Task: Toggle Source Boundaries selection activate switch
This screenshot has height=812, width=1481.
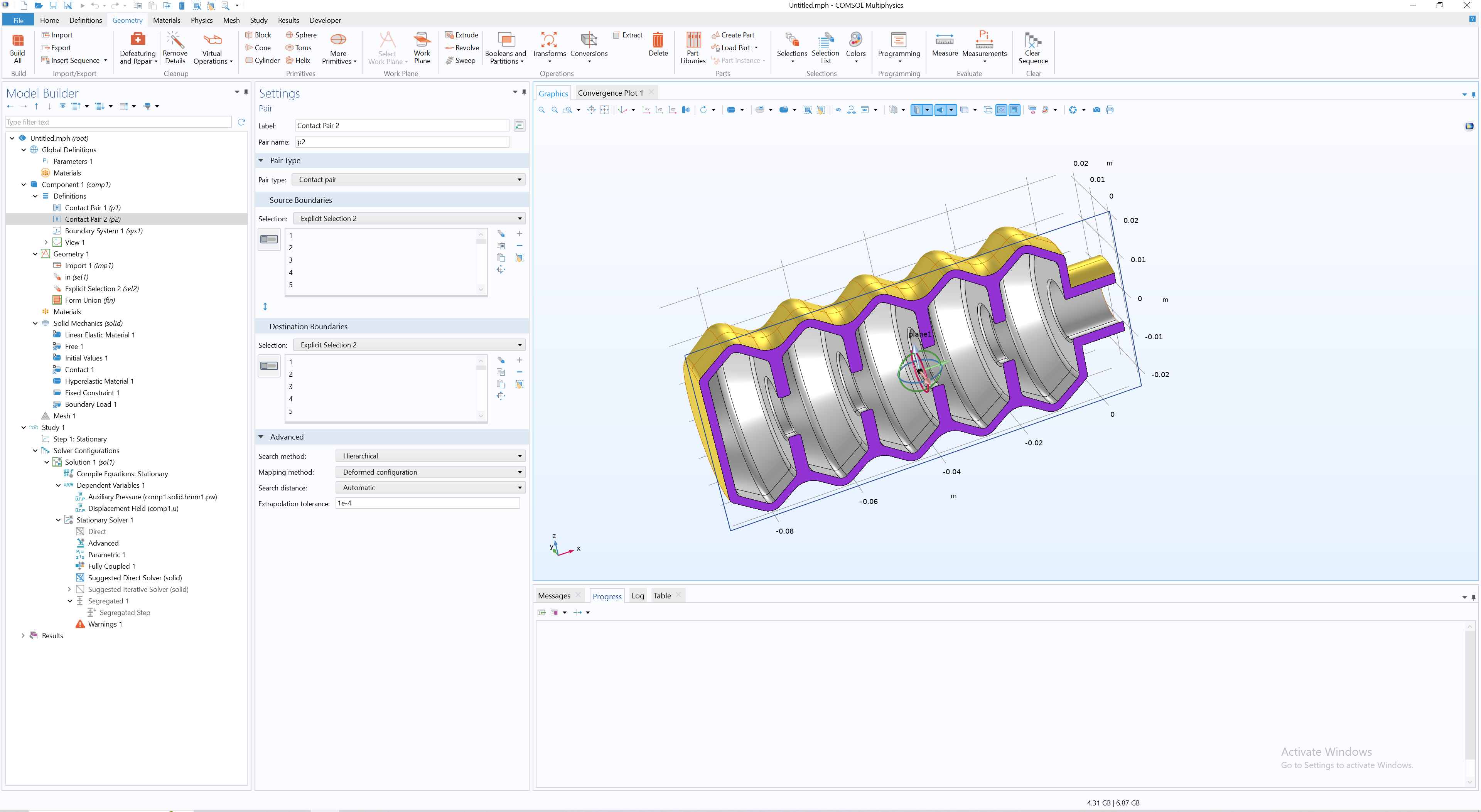Action: [269, 239]
